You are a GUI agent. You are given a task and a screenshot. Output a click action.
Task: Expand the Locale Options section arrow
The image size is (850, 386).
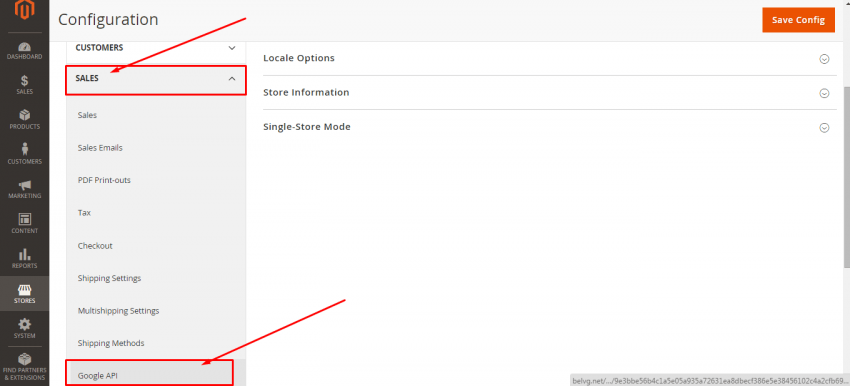[x=824, y=59]
